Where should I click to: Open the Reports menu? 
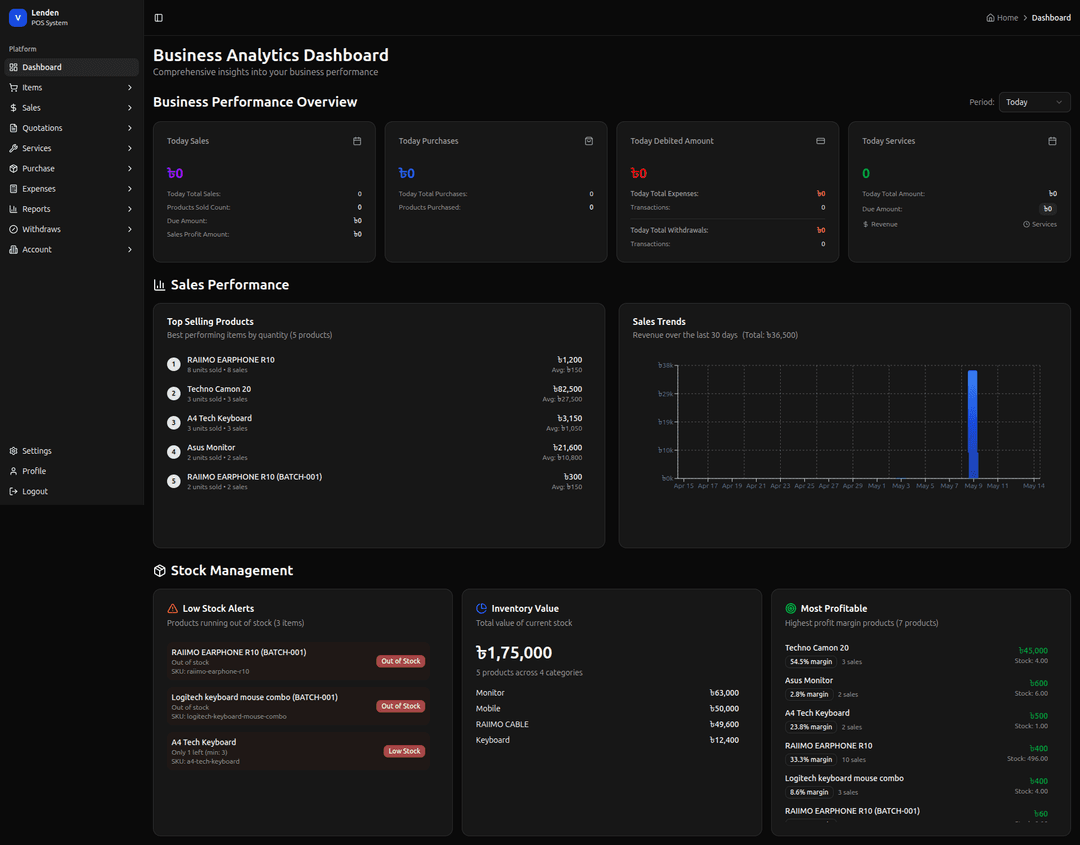point(72,209)
